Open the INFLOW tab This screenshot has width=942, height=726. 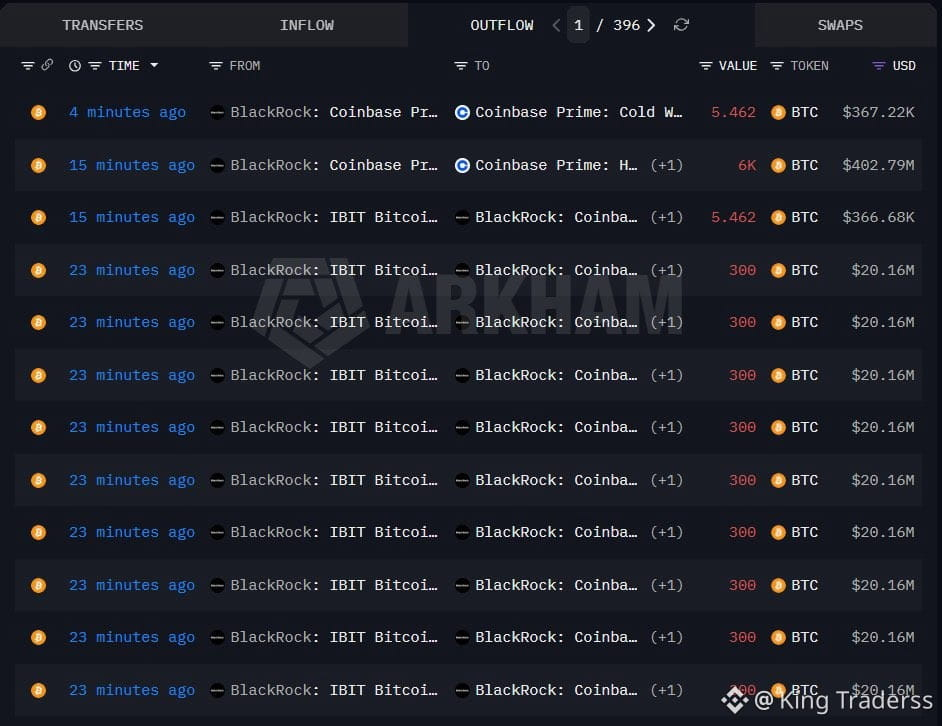pos(306,25)
